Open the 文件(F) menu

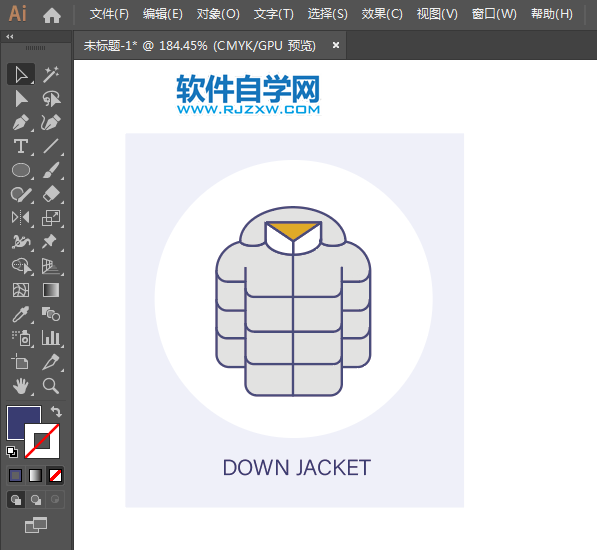click(x=109, y=14)
